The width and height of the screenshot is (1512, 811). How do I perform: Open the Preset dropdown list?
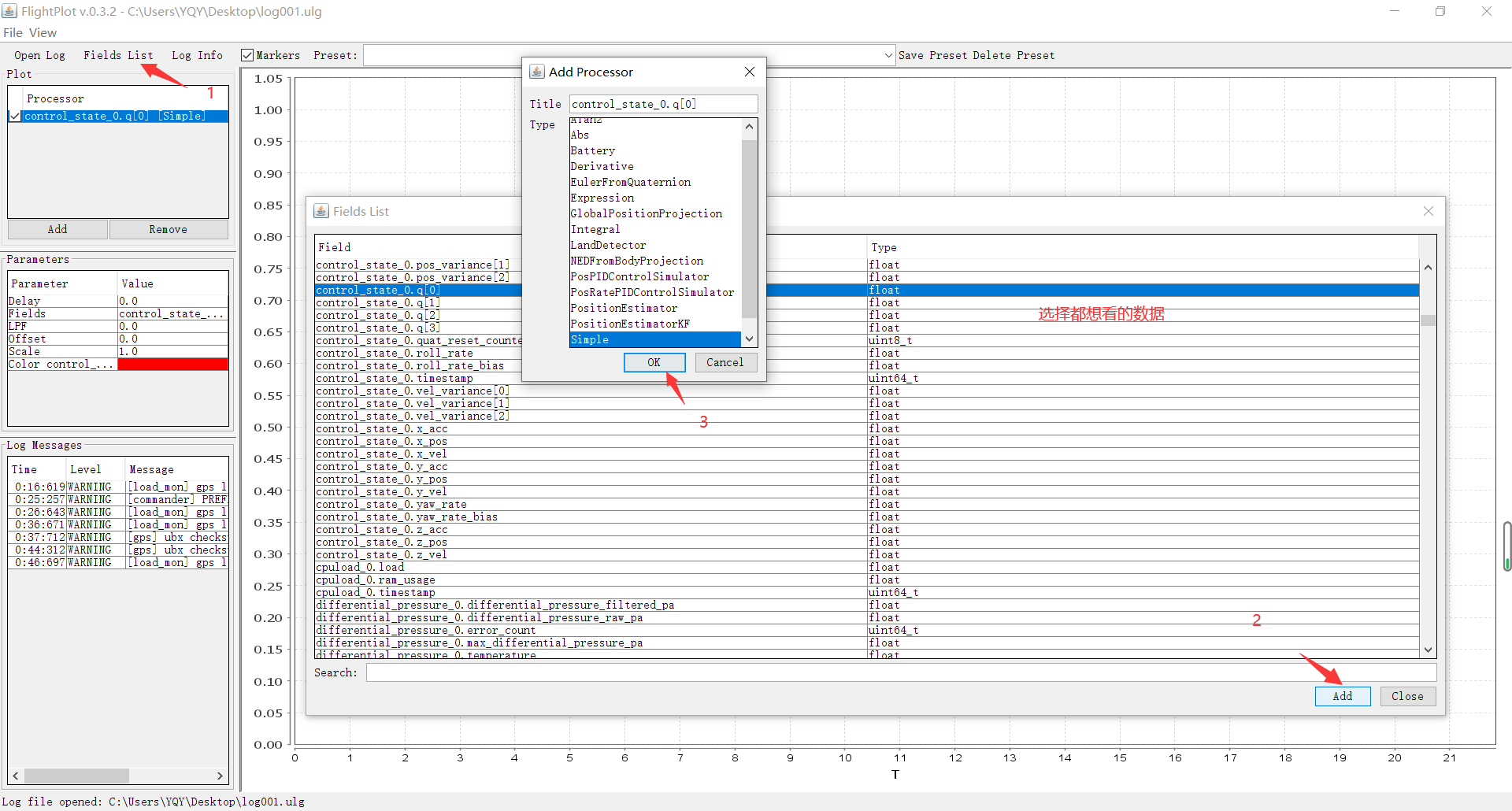coord(888,55)
